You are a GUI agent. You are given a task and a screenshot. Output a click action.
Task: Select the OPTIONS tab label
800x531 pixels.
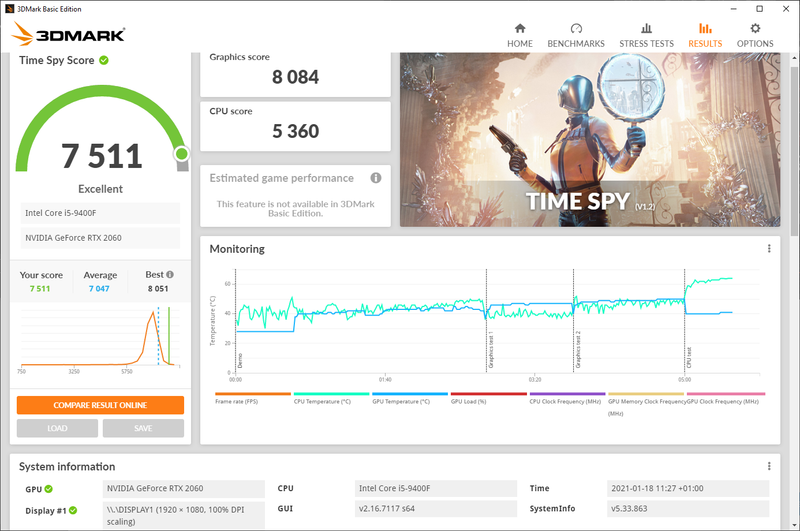pos(755,44)
